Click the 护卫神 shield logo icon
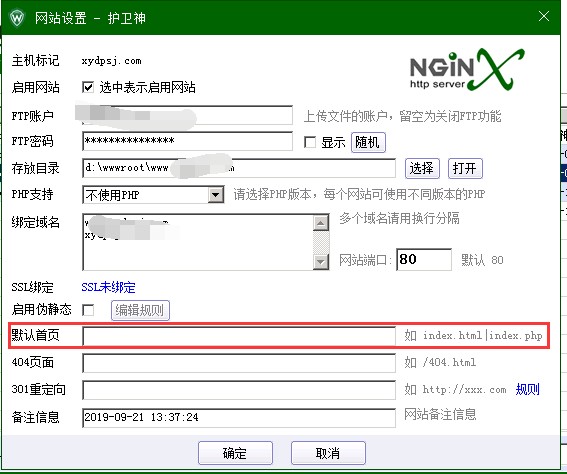 [17, 17]
